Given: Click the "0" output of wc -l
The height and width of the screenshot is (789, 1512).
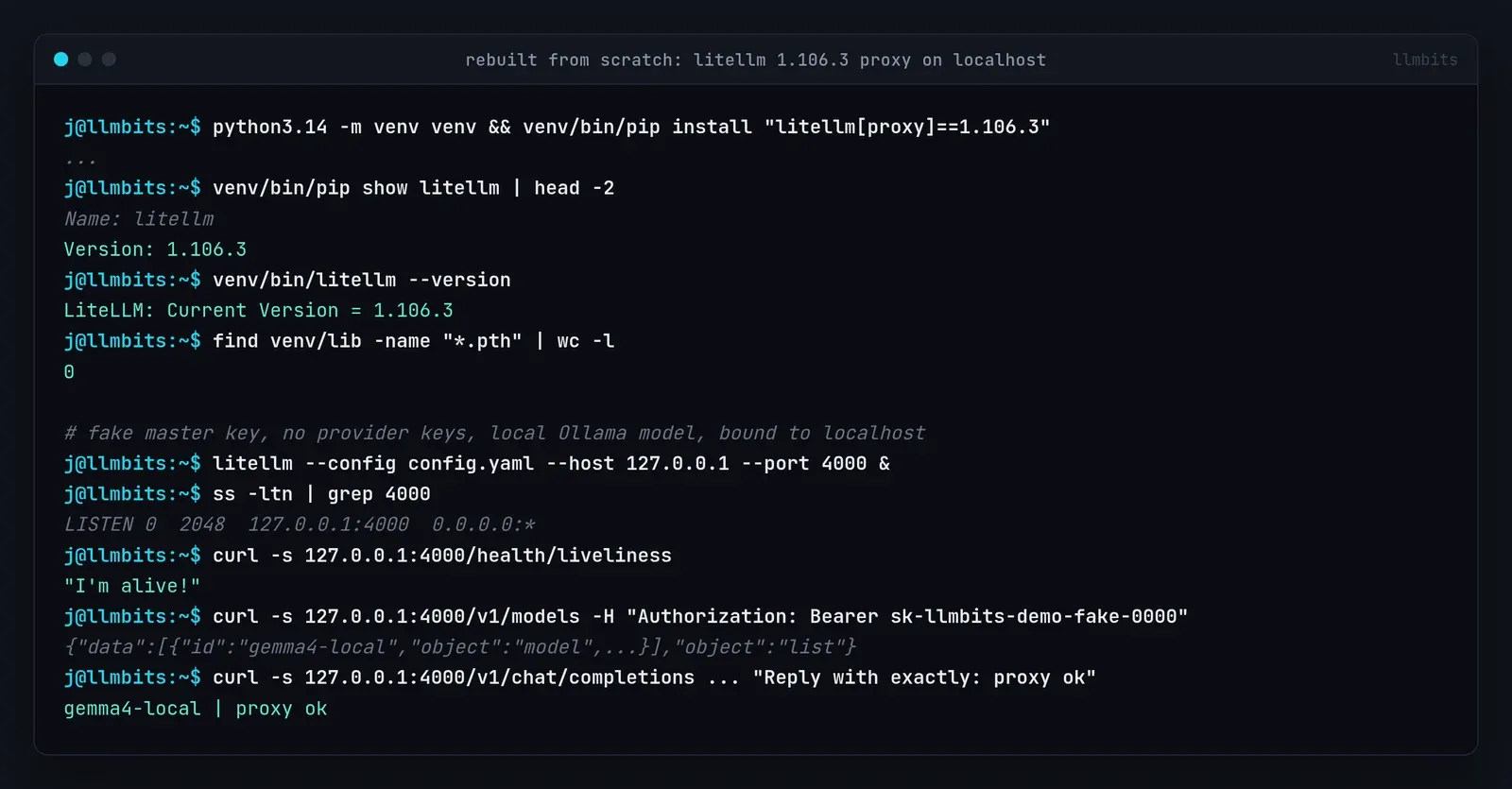Looking at the screenshot, I should [x=69, y=371].
